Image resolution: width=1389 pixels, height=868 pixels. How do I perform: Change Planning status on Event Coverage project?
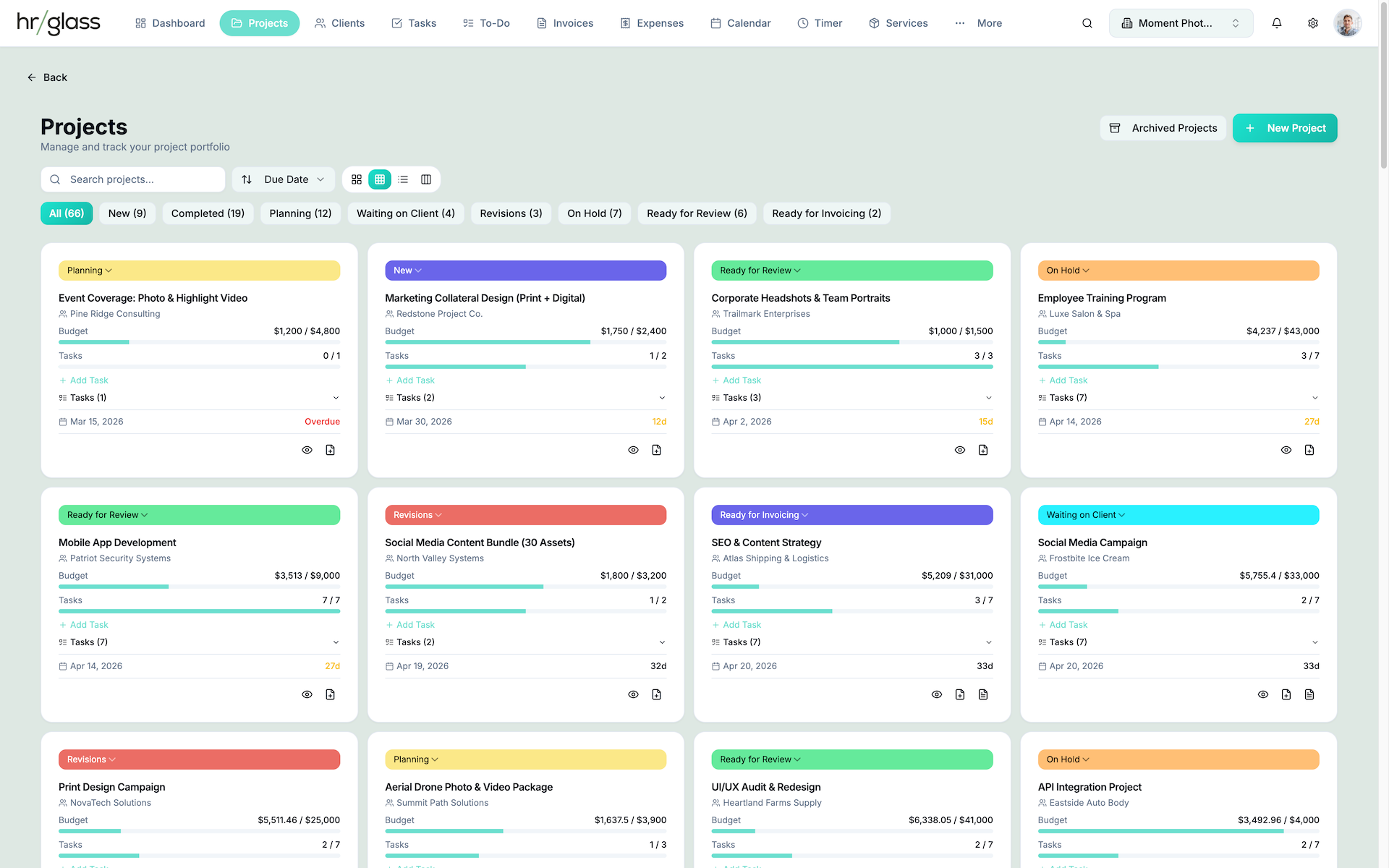(199, 271)
